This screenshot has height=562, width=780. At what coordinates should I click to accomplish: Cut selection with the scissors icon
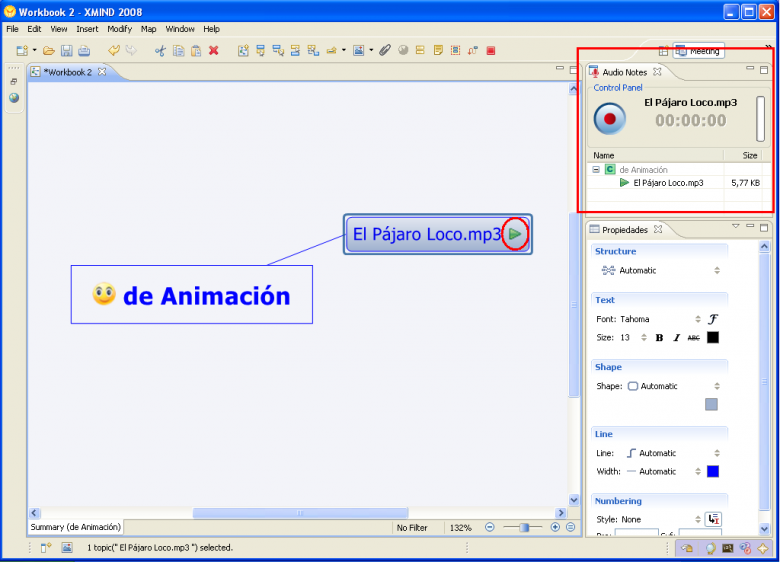click(160, 51)
